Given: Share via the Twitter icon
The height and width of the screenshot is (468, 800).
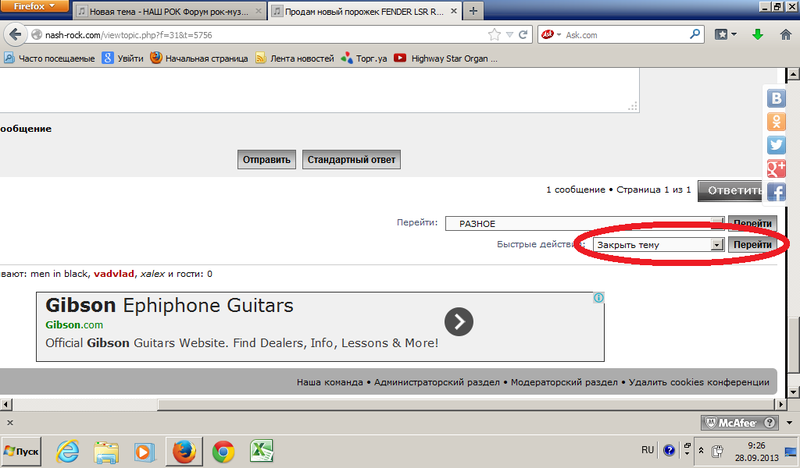Looking at the screenshot, I should coord(776,145).
